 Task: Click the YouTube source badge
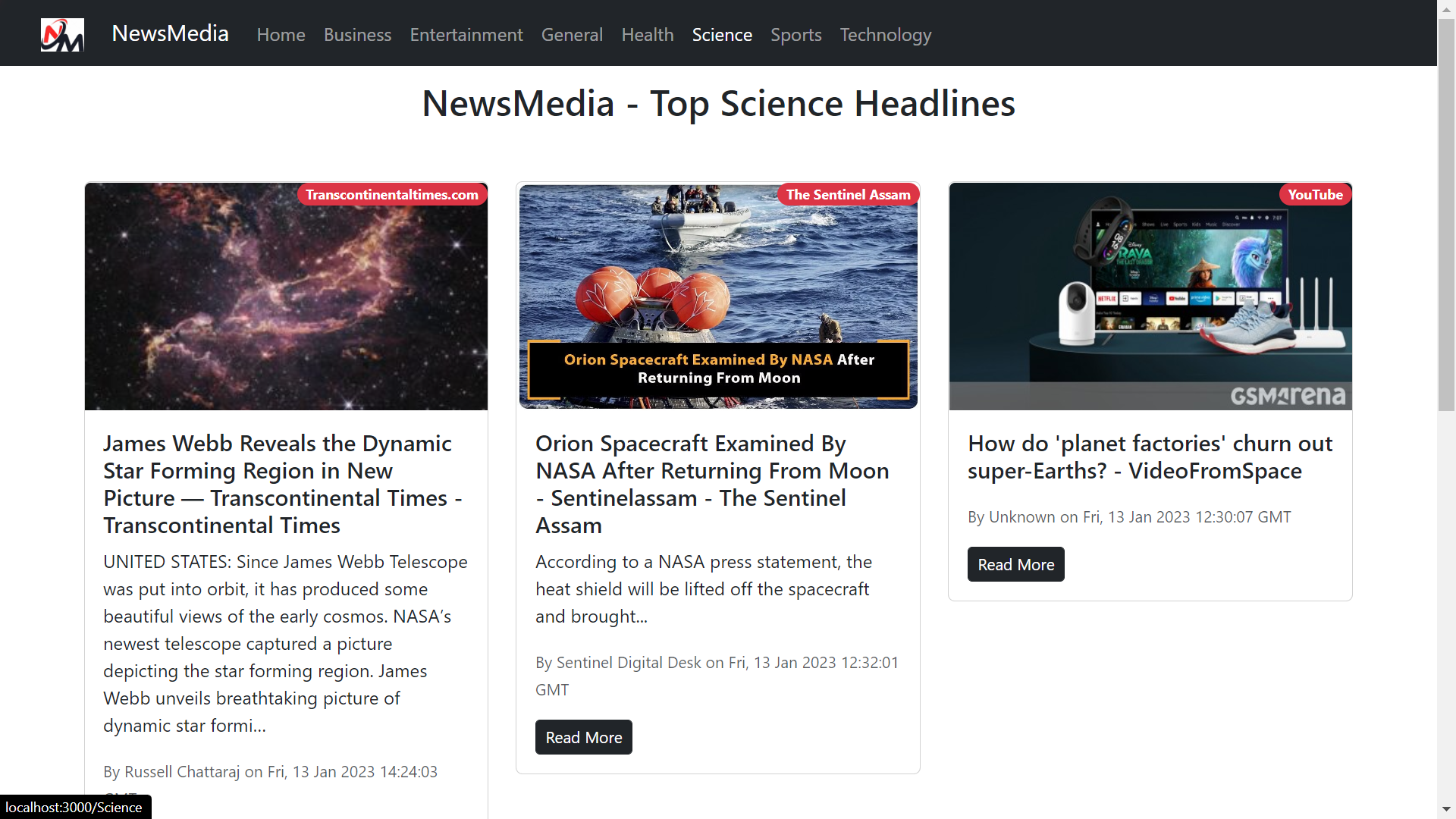point(1315,195)
